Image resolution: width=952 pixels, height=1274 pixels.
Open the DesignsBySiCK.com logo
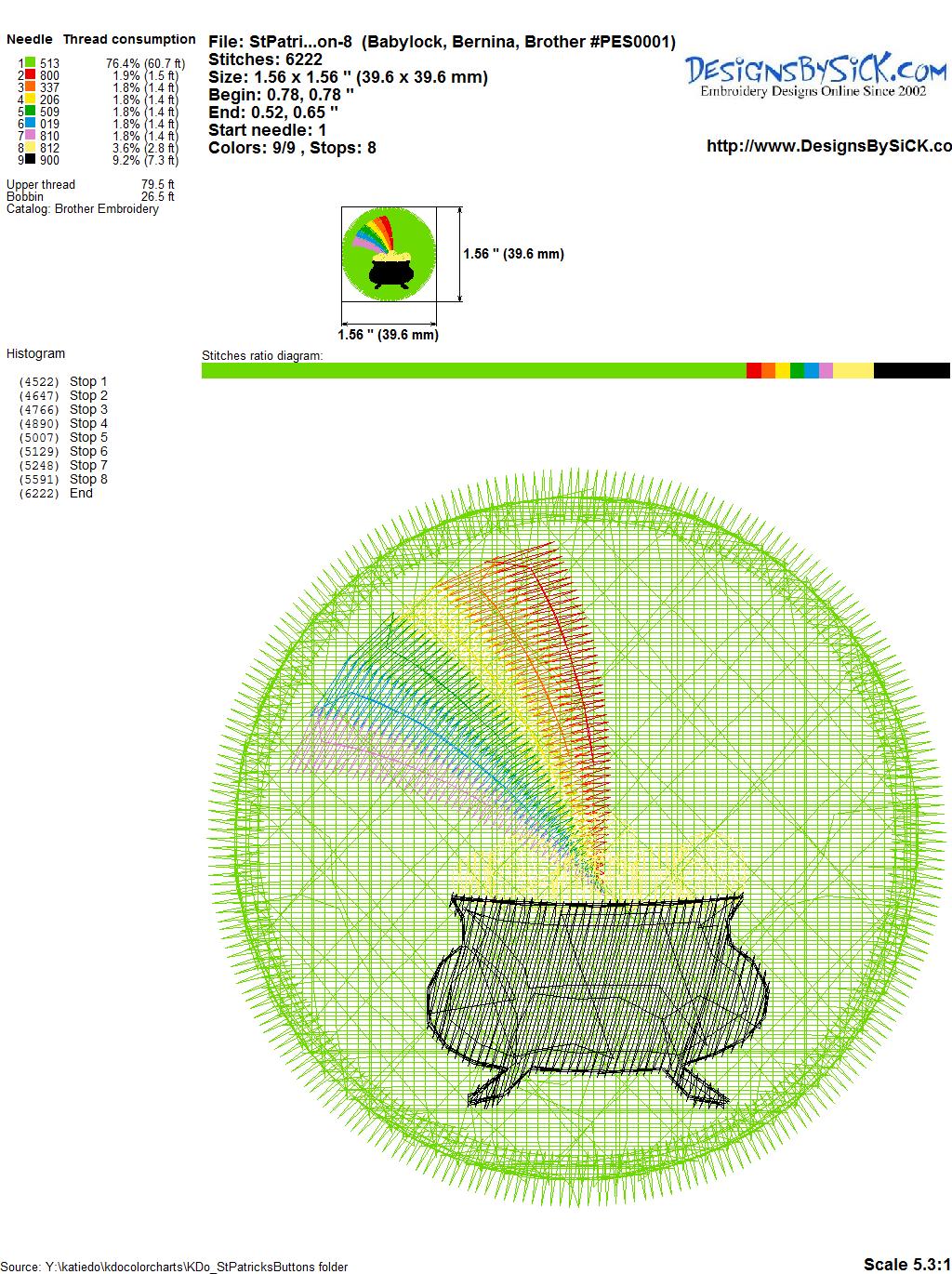tap(815, 74)
